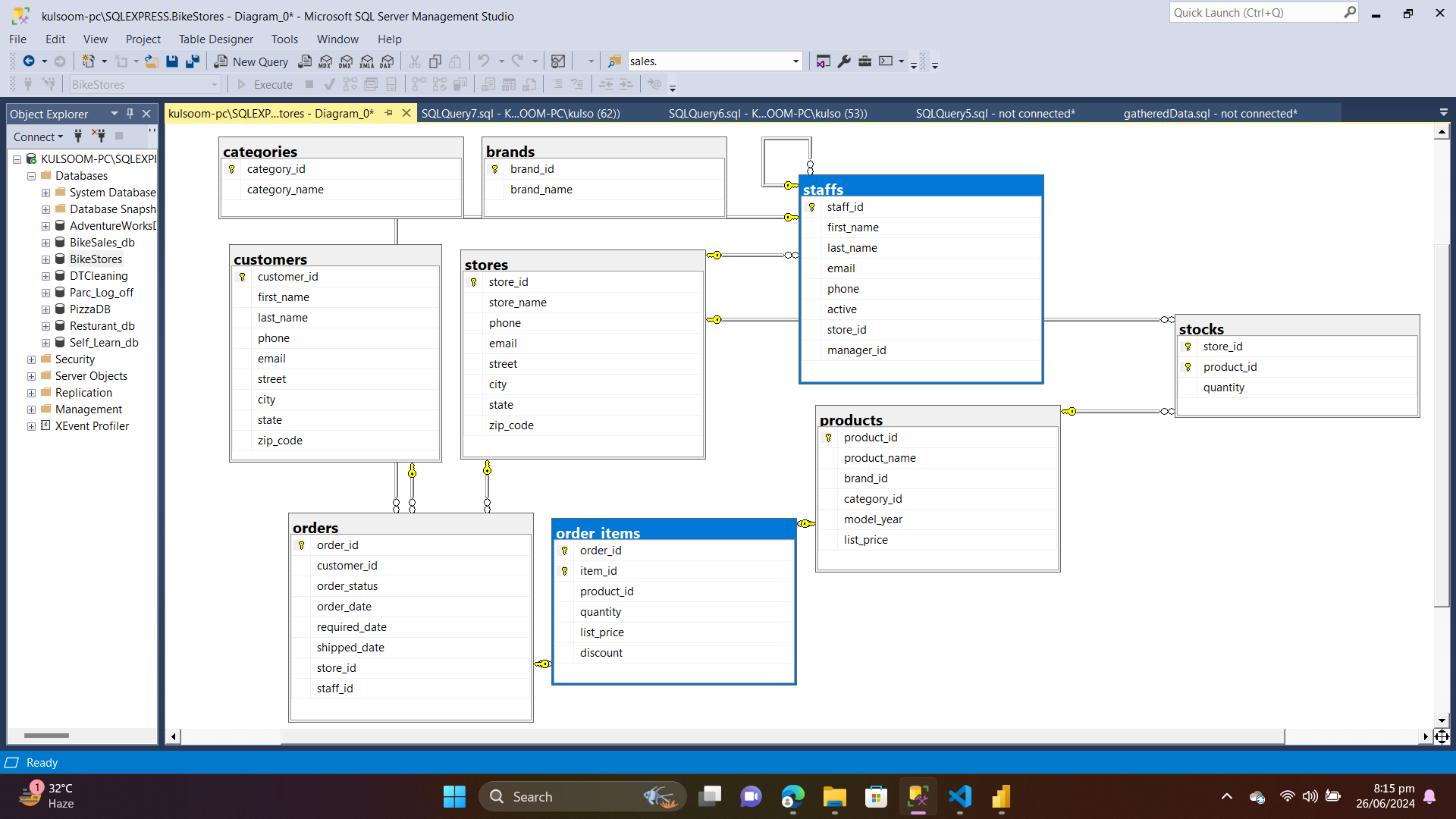The width and height of the screenshot is (1456, 819).
Task: Collapse the KULSOOM-PC server node
Action: 17,159
